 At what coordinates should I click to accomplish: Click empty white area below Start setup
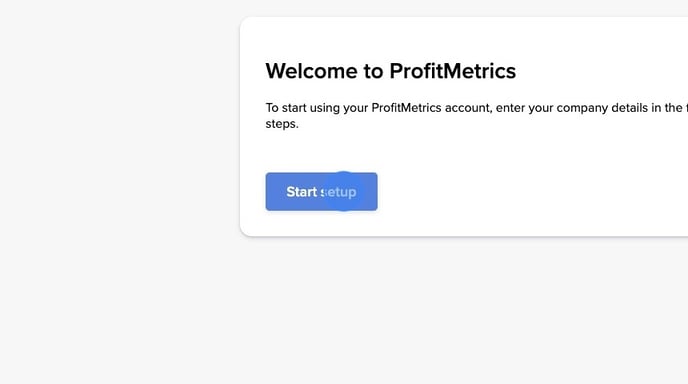321,224
